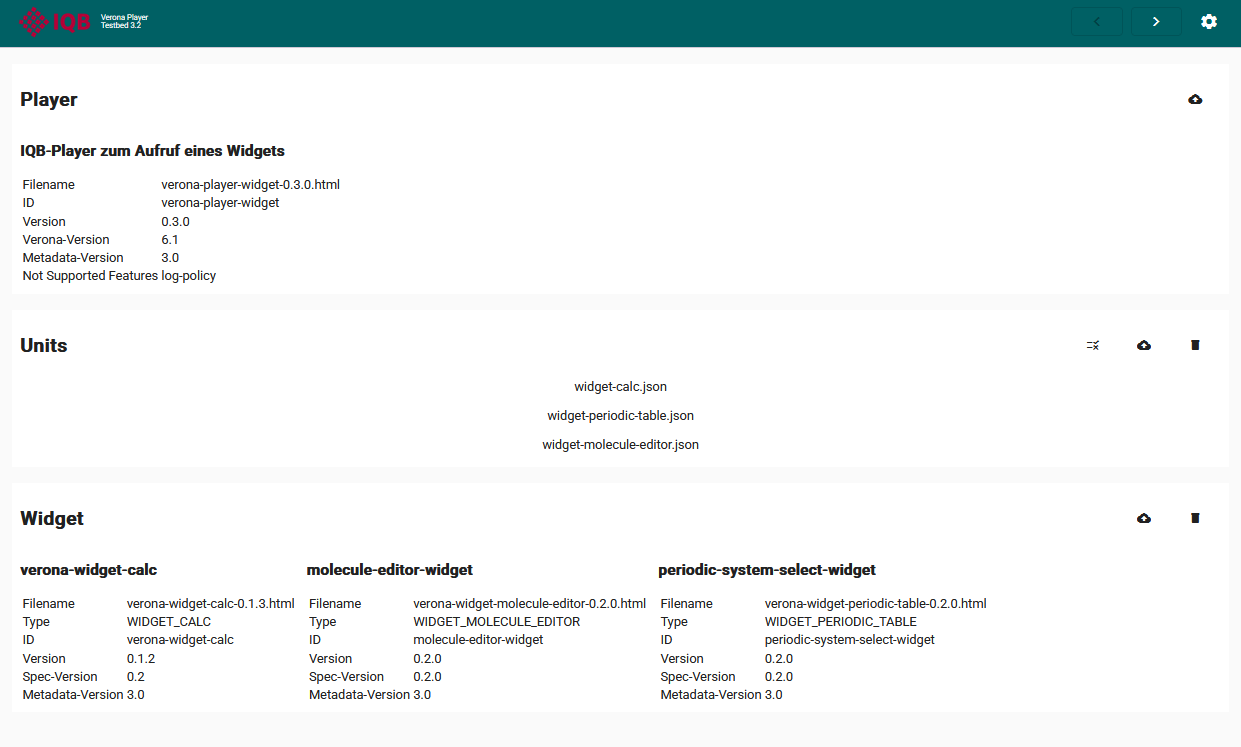Upload a widget file in Widget section

(x=1144, y=518)
